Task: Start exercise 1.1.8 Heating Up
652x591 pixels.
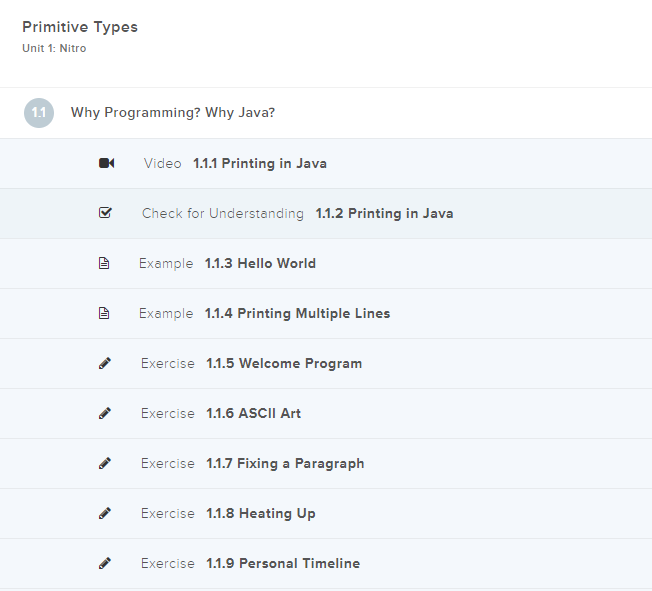Action: (x=260, y=513)
